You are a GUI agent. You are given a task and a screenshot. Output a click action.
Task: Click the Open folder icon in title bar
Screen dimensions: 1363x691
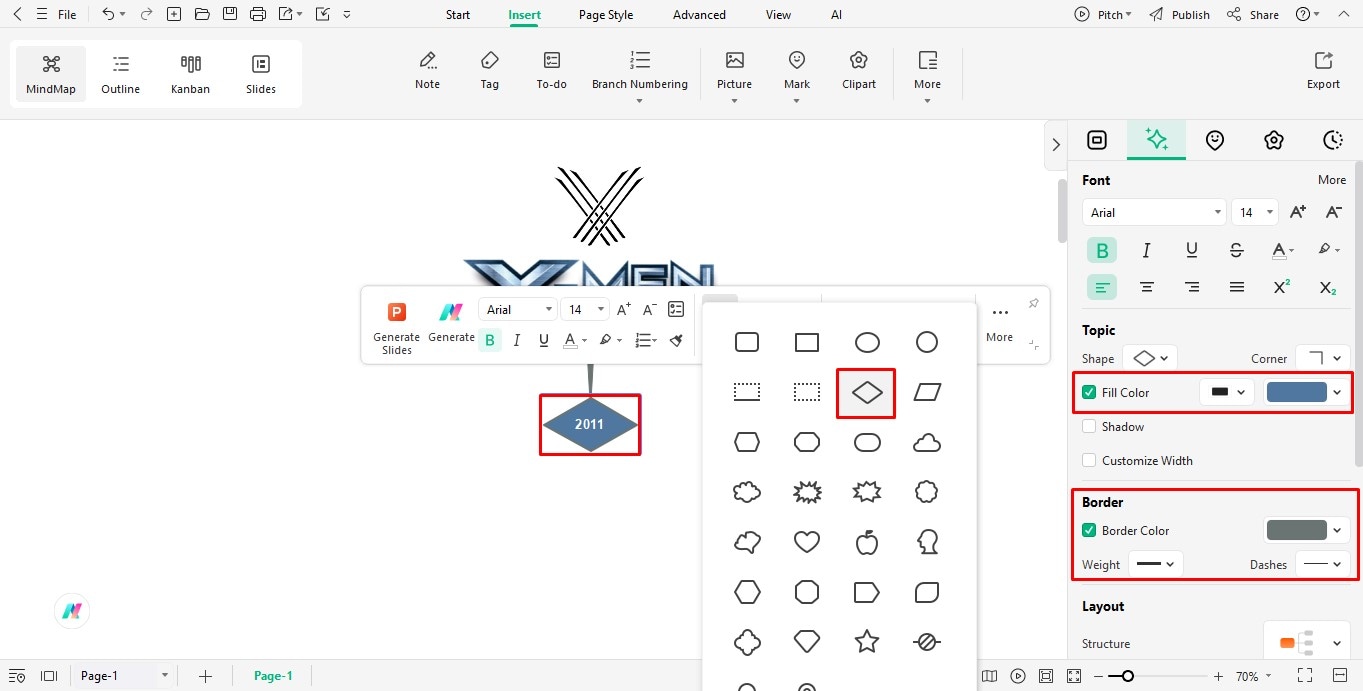click(202, 15)
